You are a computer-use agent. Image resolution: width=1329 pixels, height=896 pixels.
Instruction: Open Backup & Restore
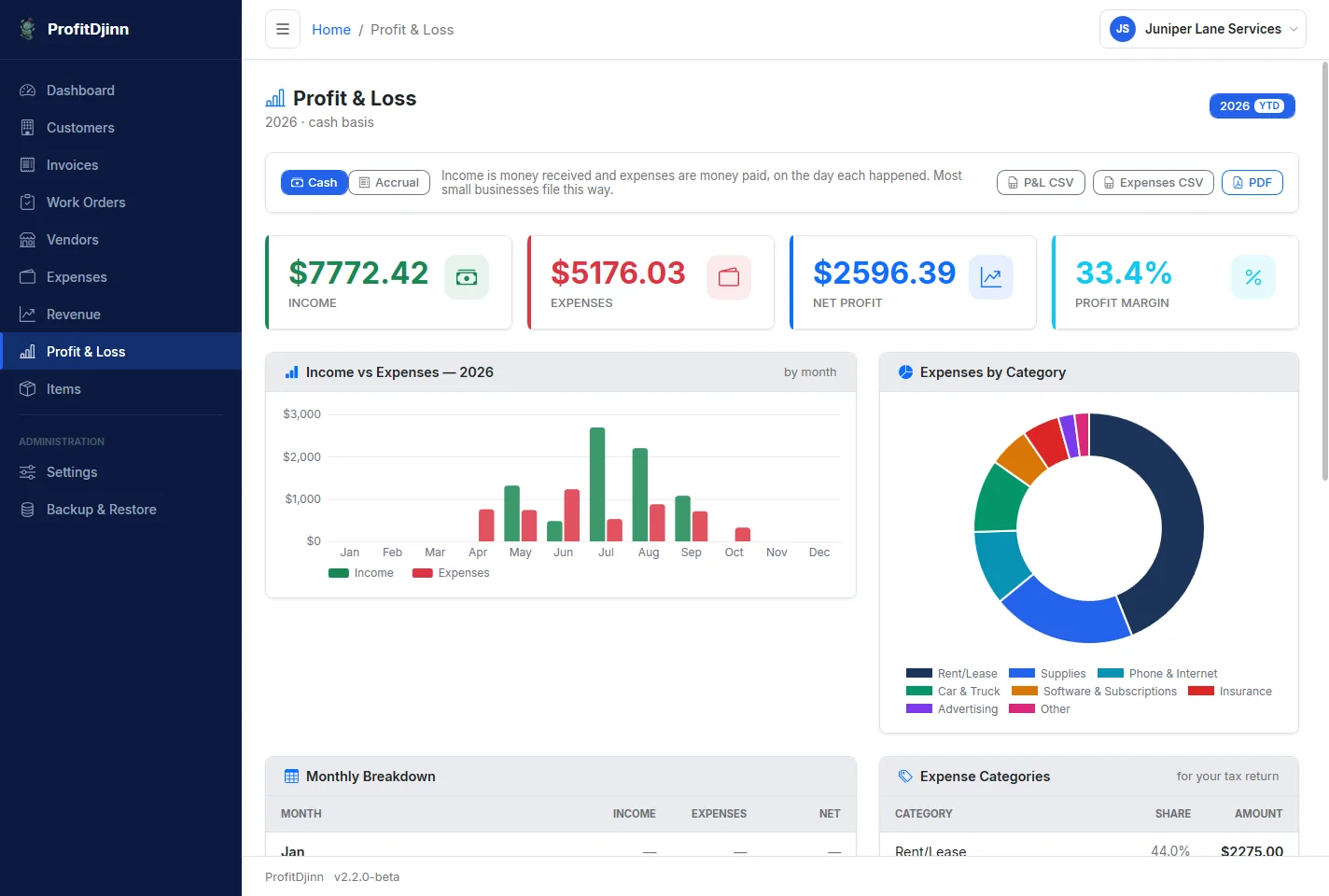tap(120, 510)
